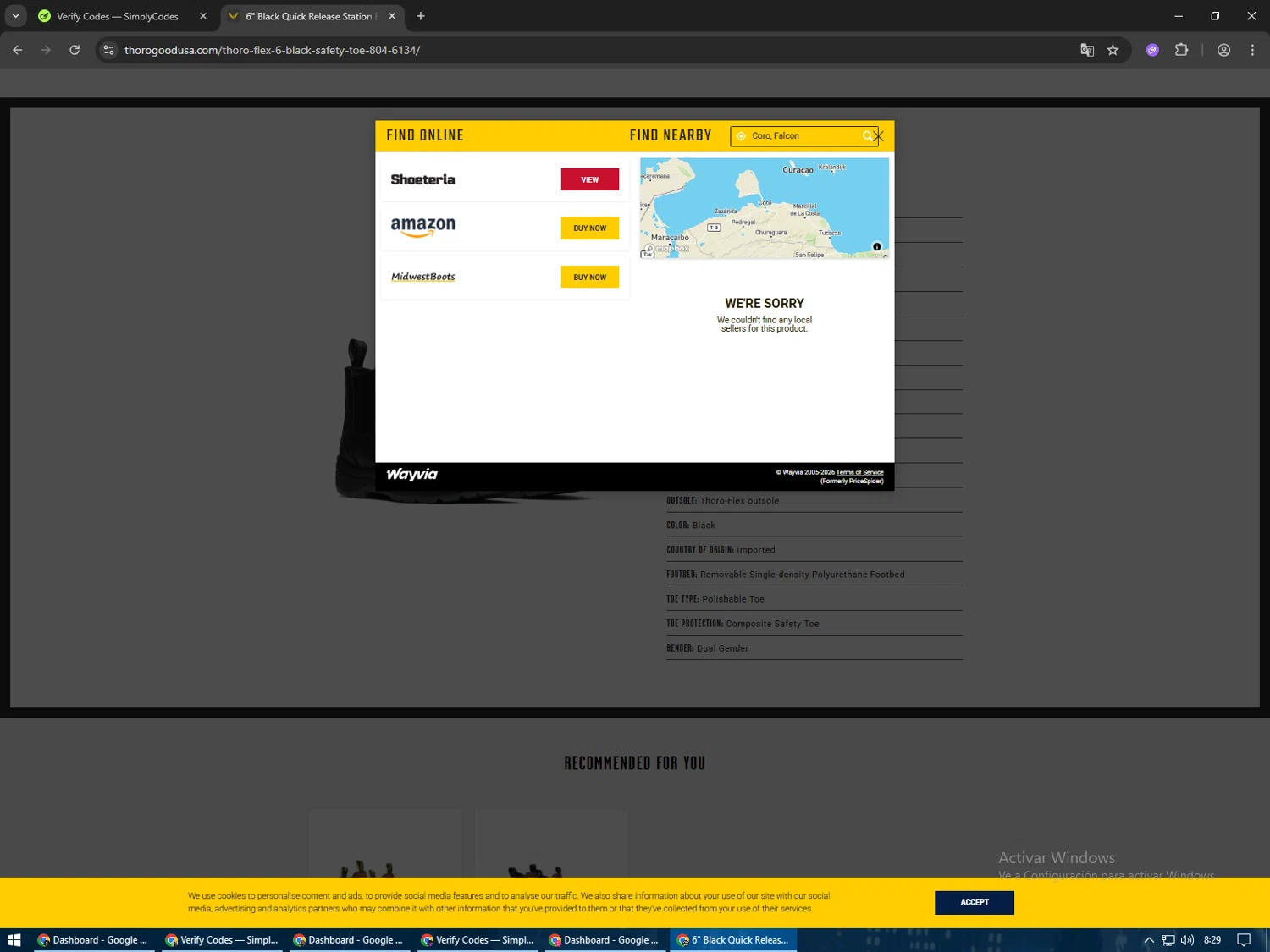1270x952 pixels.
Task: Open the Windows notification center
Action: (1244, 940)
